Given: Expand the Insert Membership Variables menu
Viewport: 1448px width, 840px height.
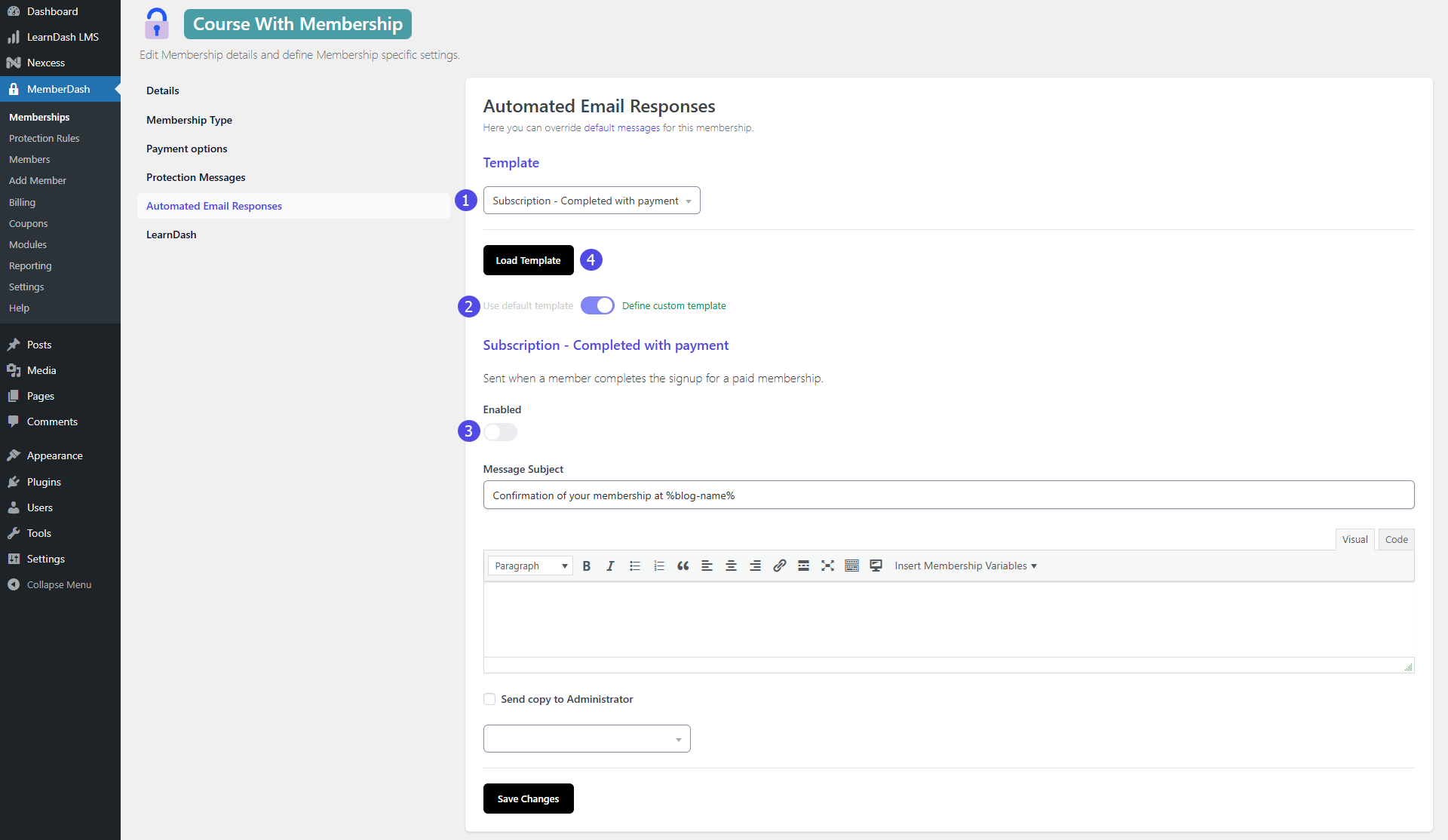Looking at the screenshot, I should [965, 566].
